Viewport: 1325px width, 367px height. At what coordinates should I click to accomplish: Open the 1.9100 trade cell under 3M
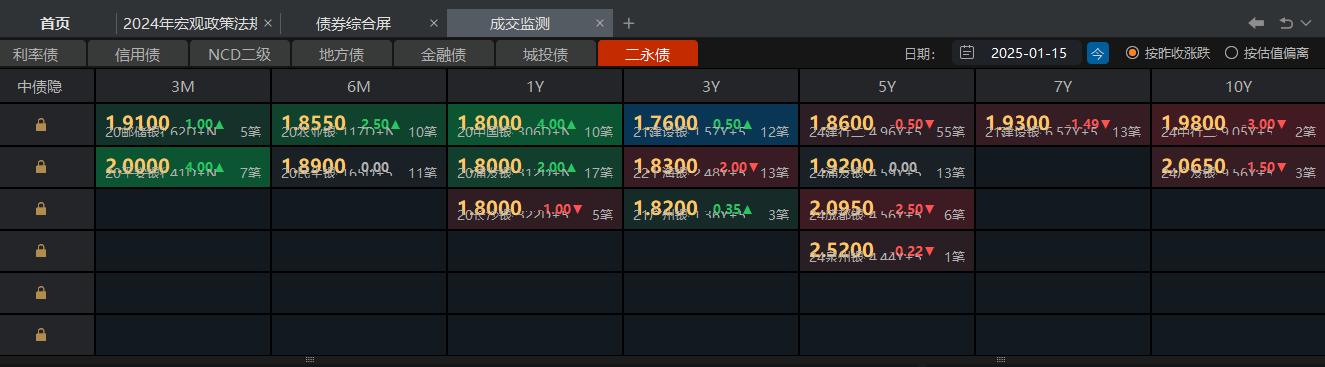183,125
